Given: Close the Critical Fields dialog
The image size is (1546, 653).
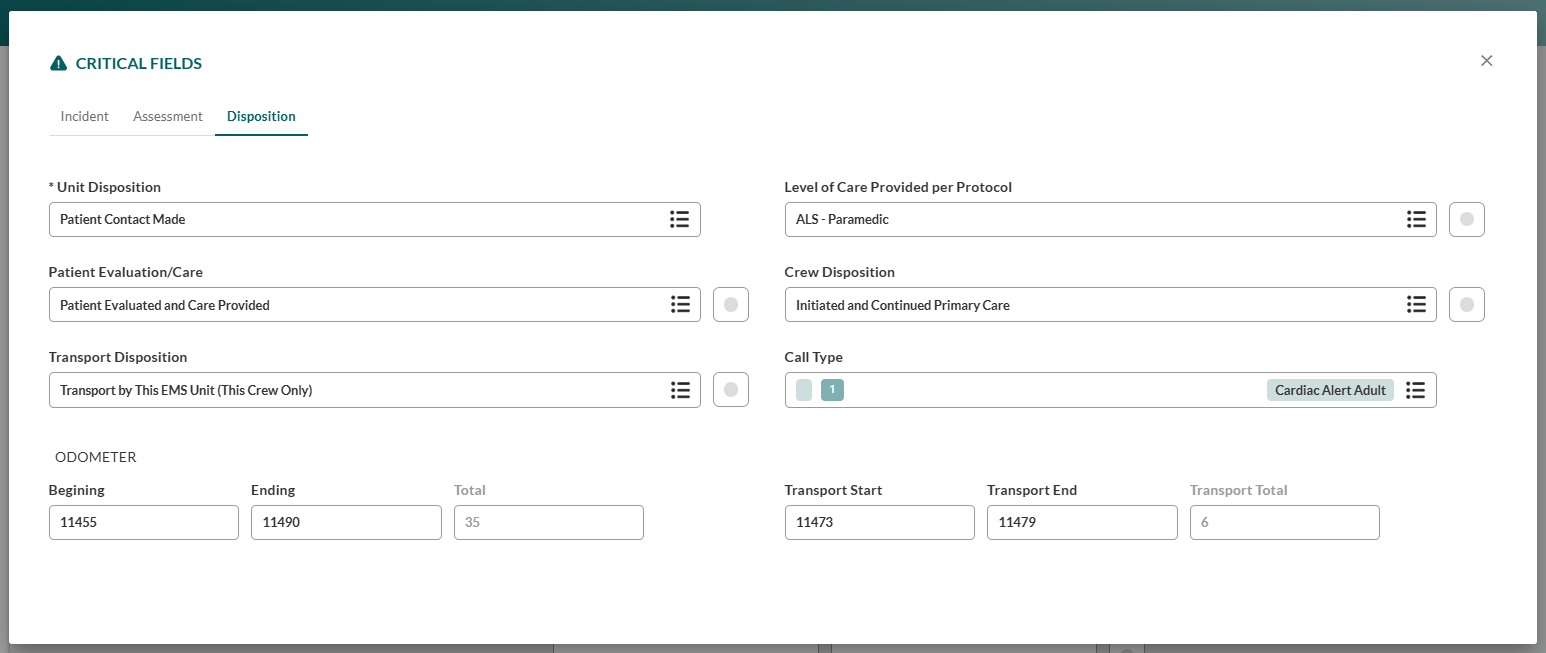Looking at the screenshot, I should click(1486, 60).
